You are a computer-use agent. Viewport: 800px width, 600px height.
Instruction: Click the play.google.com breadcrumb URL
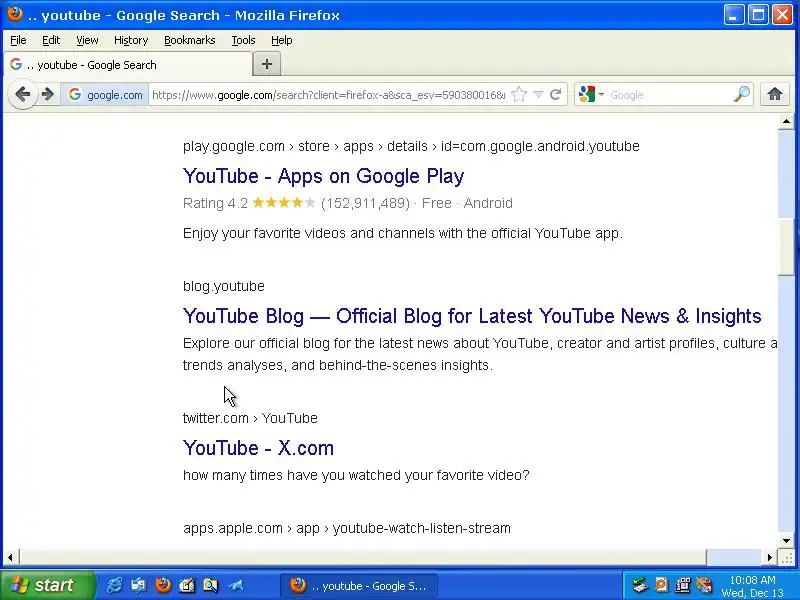click(411, 146)
